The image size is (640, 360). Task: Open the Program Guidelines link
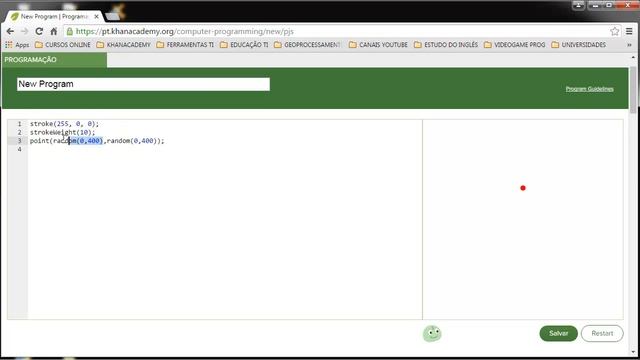589,89
